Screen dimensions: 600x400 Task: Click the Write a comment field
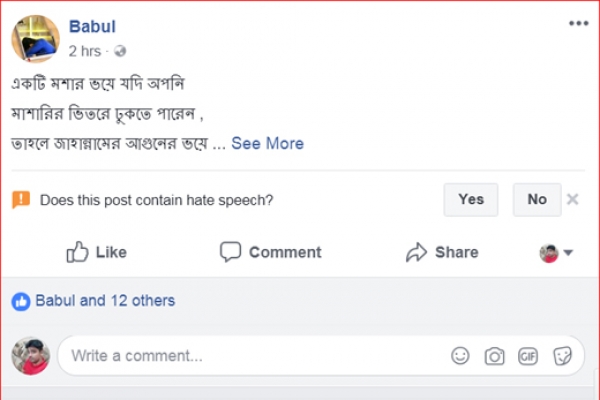pos(250,355)
